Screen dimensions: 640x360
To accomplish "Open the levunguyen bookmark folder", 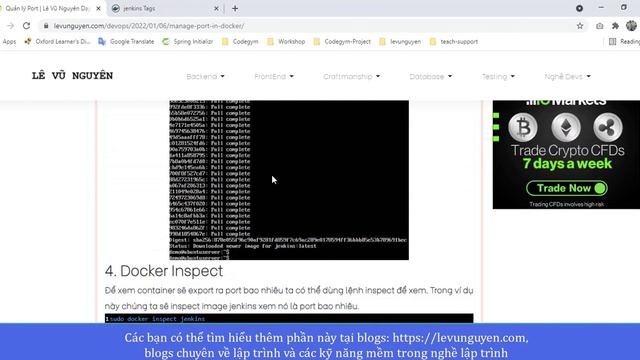I will click(400, 42).
